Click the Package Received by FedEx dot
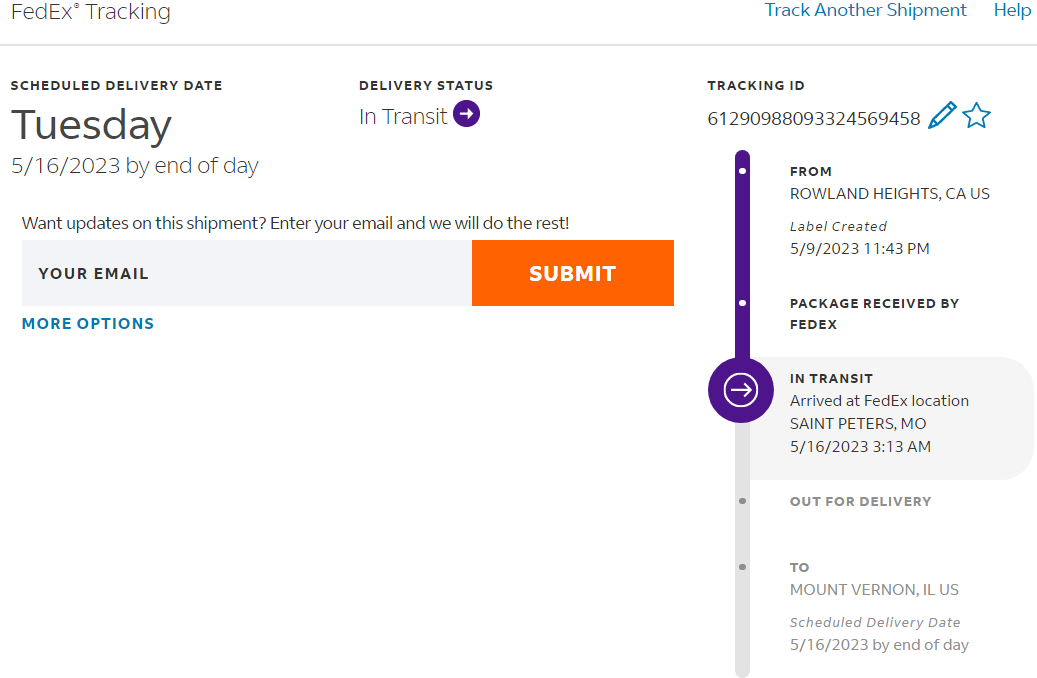 (742, 302)
